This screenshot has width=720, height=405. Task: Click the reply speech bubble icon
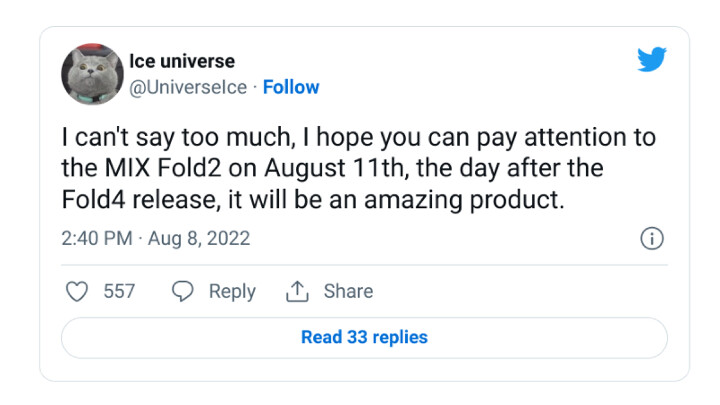[182, 291]
